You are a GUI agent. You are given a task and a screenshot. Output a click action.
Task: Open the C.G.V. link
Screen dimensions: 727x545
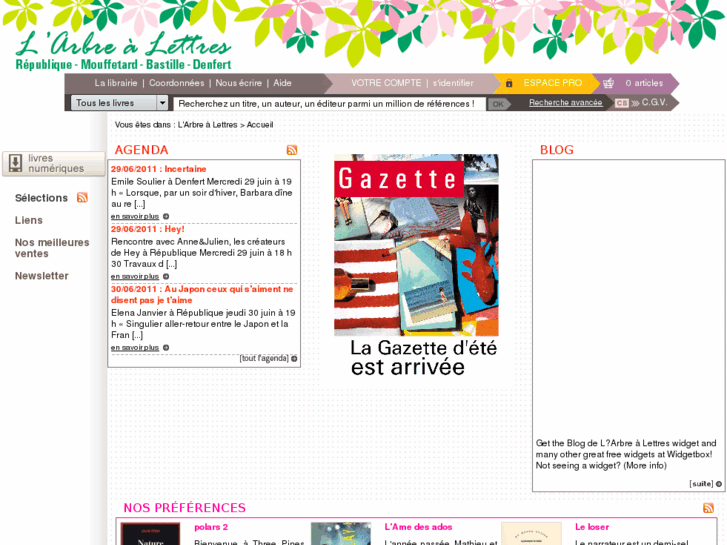655,103
